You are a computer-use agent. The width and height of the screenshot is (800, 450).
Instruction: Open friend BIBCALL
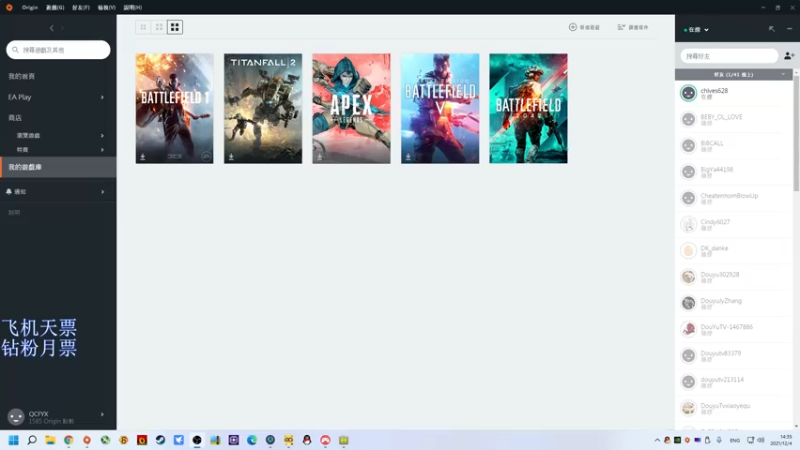click(x=733, y=146)
